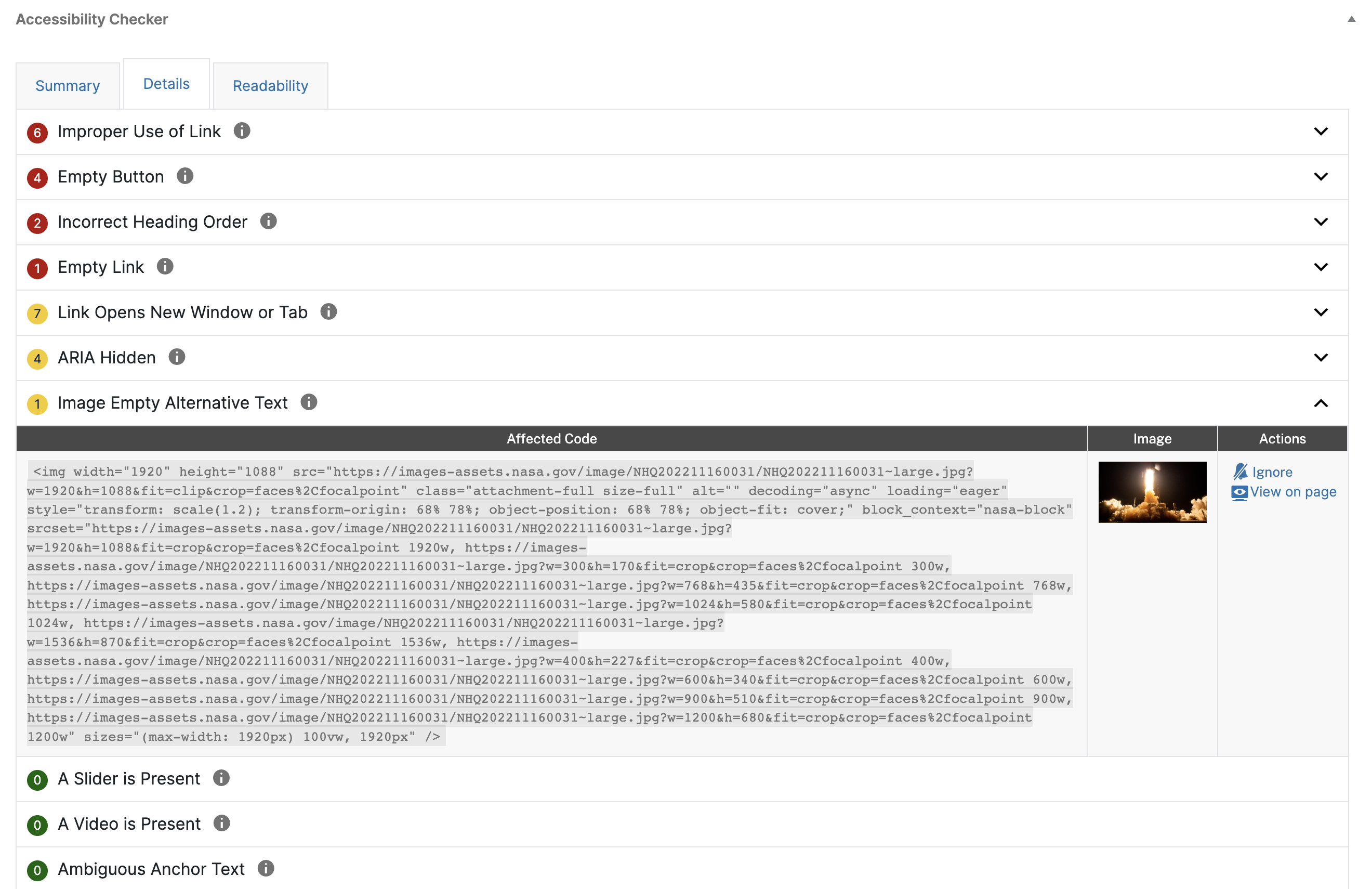Screen dimensions: 1372x889
Task: Collapse the Image Empty Alternative Text section
Action: tap(1321, 403)
